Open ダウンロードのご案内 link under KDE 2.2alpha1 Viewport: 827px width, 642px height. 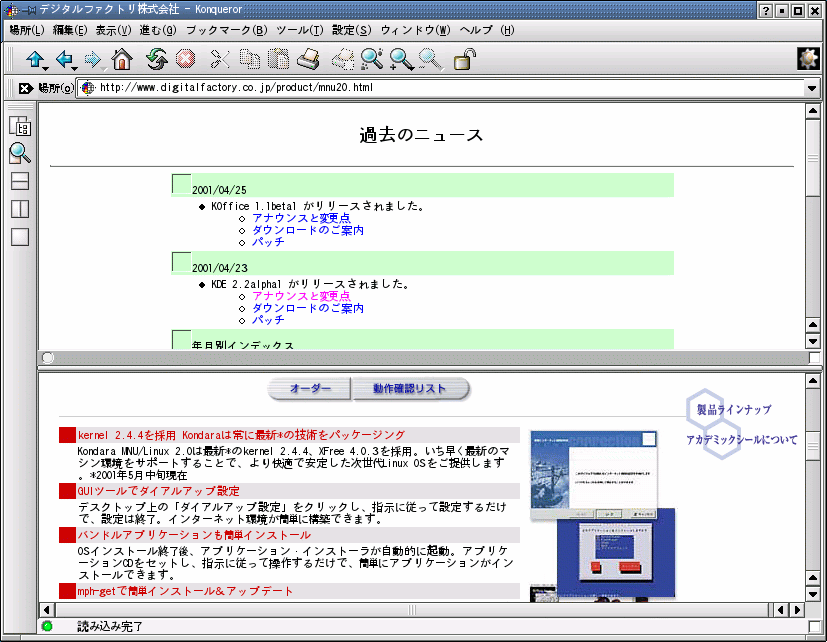pos(308,308)
